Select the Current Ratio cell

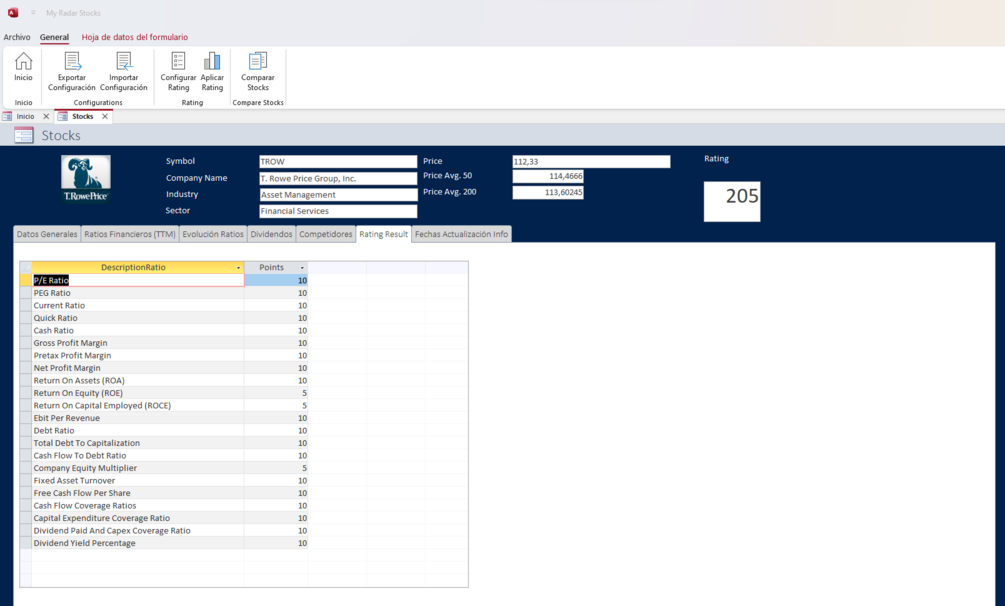click(138, 305)
